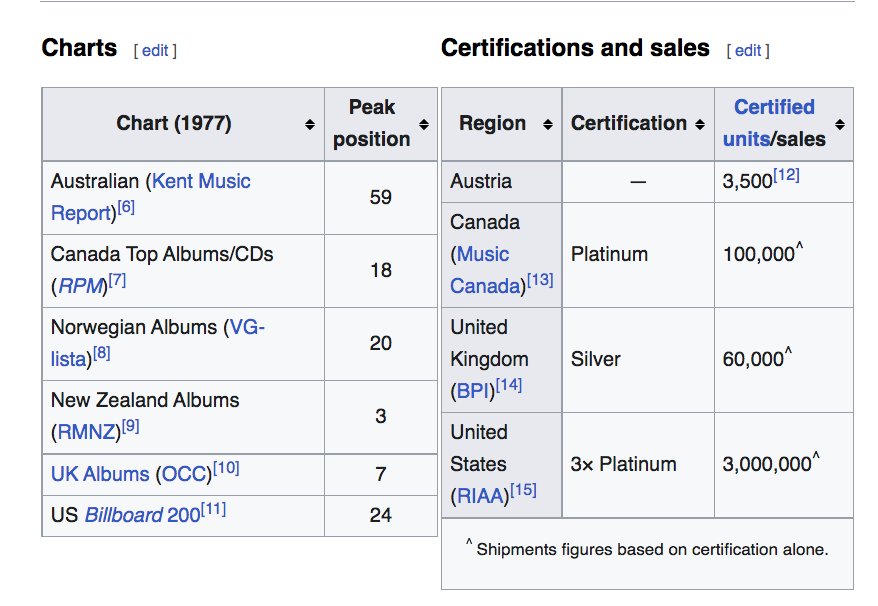Edit the Charts section
This screenshot has width=878, height=606.
(155, 50)
